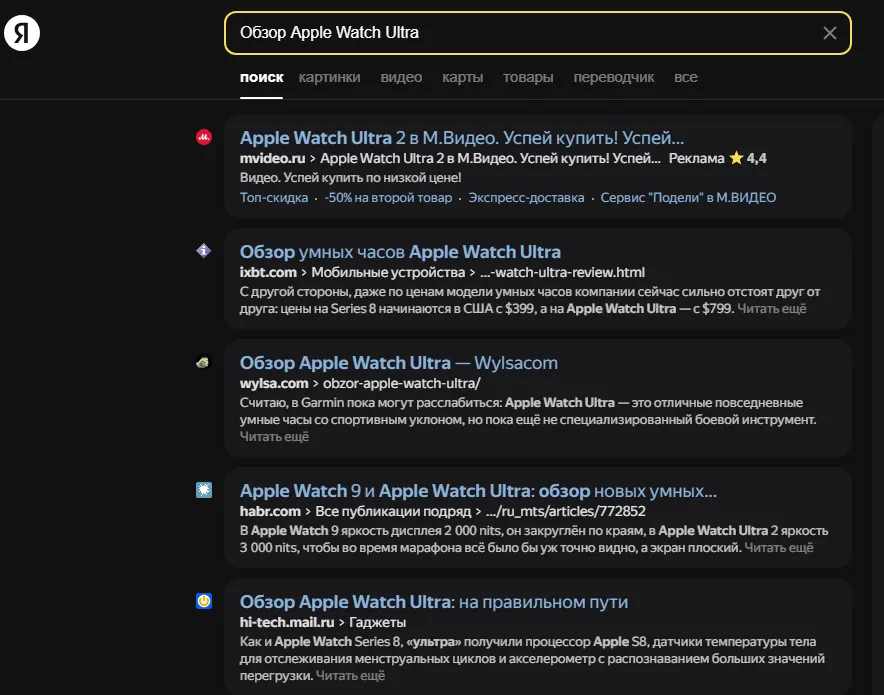Screen dimensions: 884x695
Task: Open the переводчик tab
Action: [x=613, y=77]
